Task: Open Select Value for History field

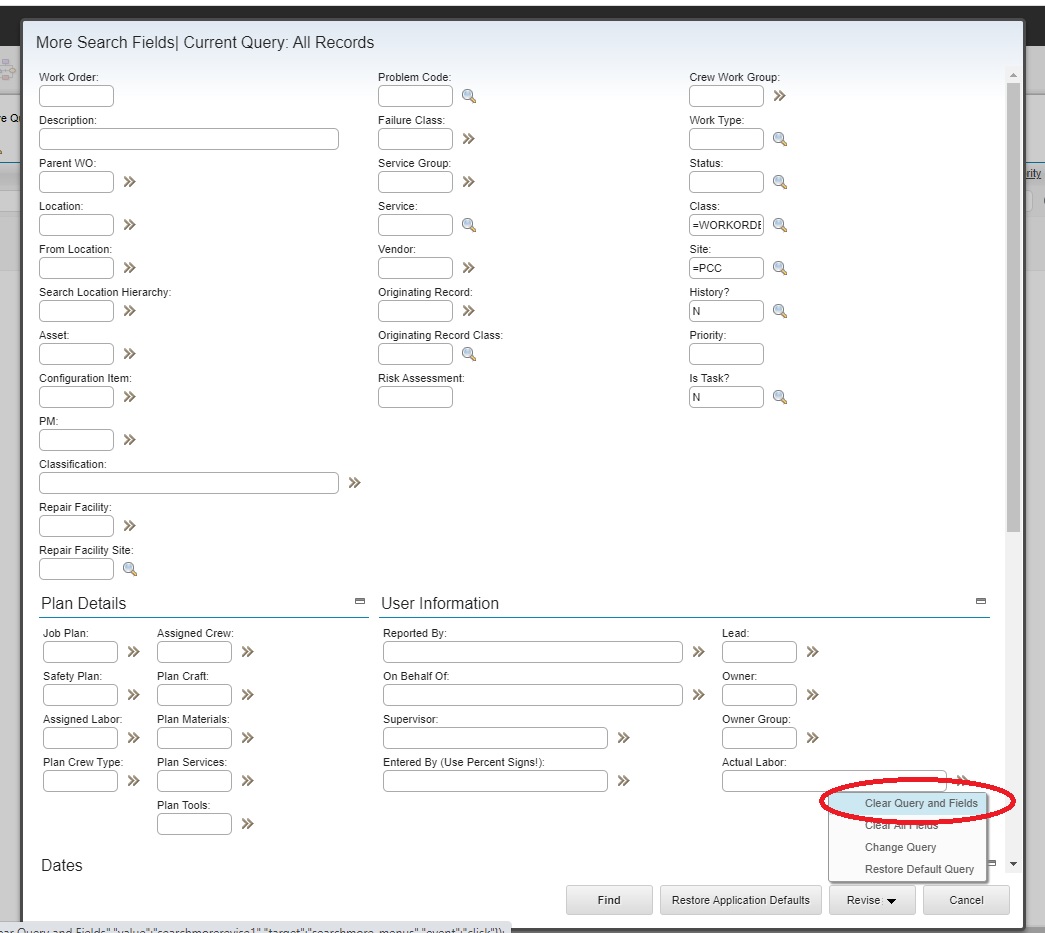Action: pos(780,311)
